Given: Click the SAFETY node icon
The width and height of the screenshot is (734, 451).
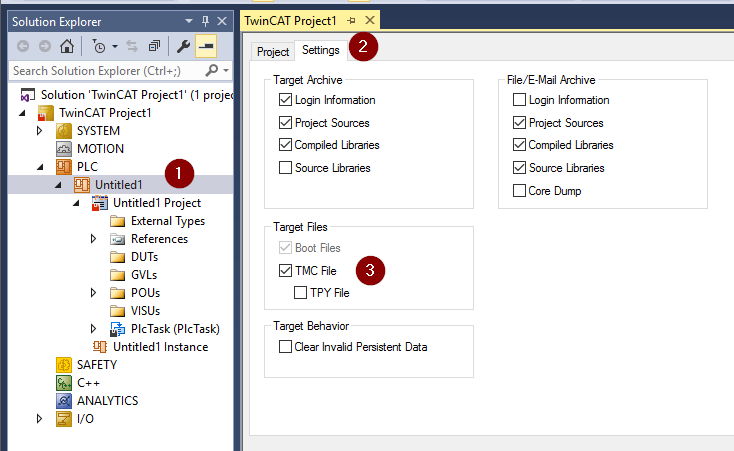Looking at the screenshot, I should click(64, 365).
